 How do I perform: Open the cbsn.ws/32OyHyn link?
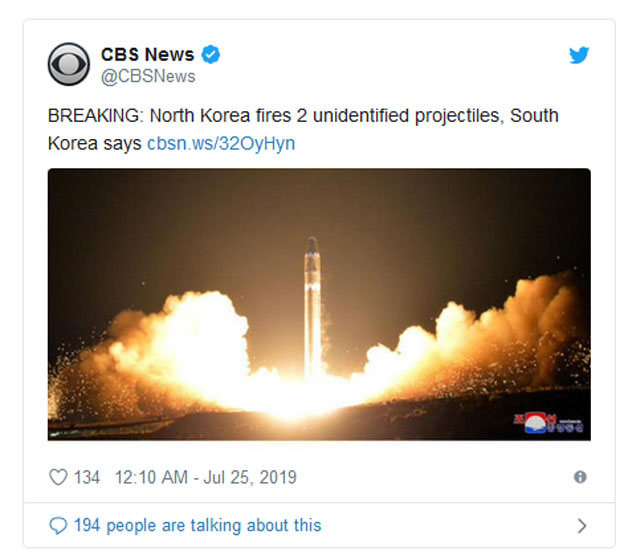(221, 144)
